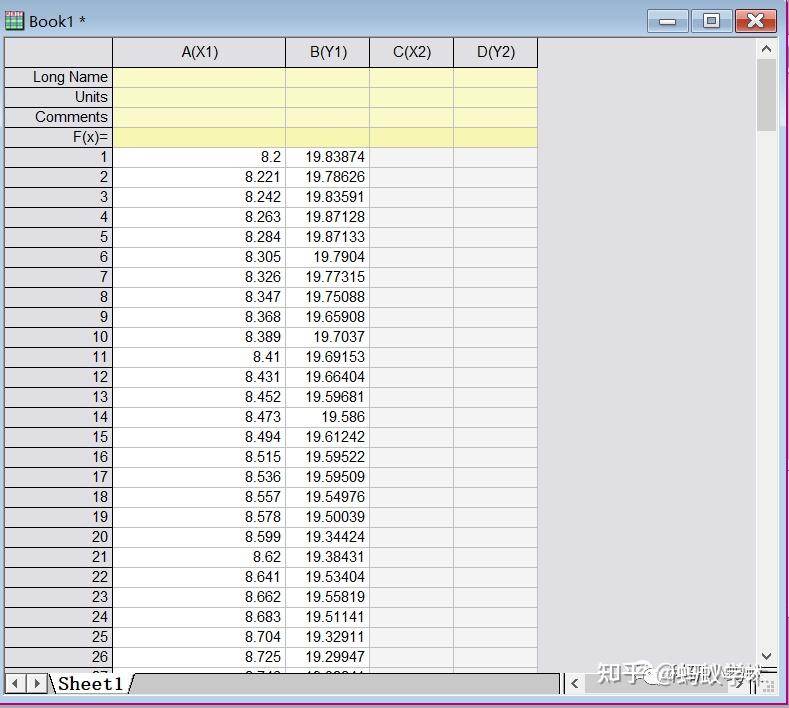Click the vertical scrollbar thumb
789x708 pixels.
tap(766, 95)
